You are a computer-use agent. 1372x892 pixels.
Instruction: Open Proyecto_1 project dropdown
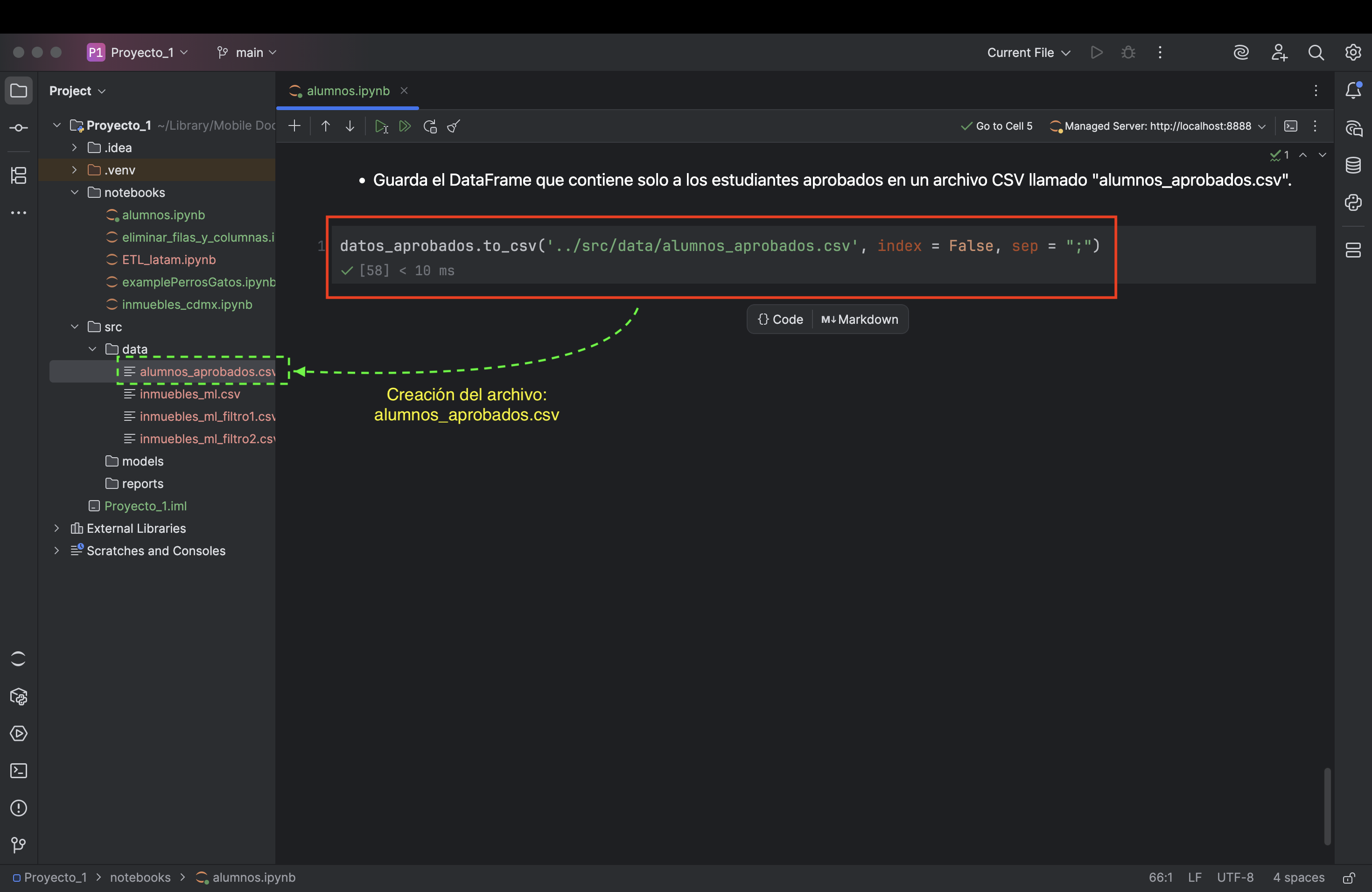pos(138,52)
